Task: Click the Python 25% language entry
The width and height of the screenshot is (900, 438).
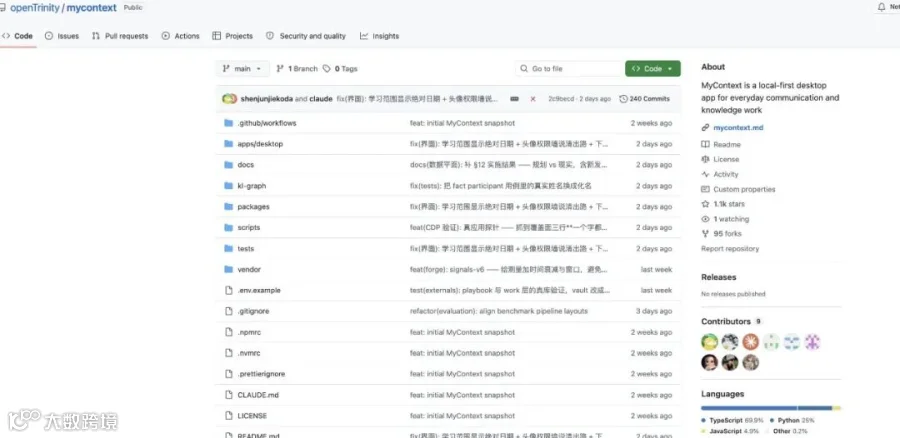Action: click(792, 421)
